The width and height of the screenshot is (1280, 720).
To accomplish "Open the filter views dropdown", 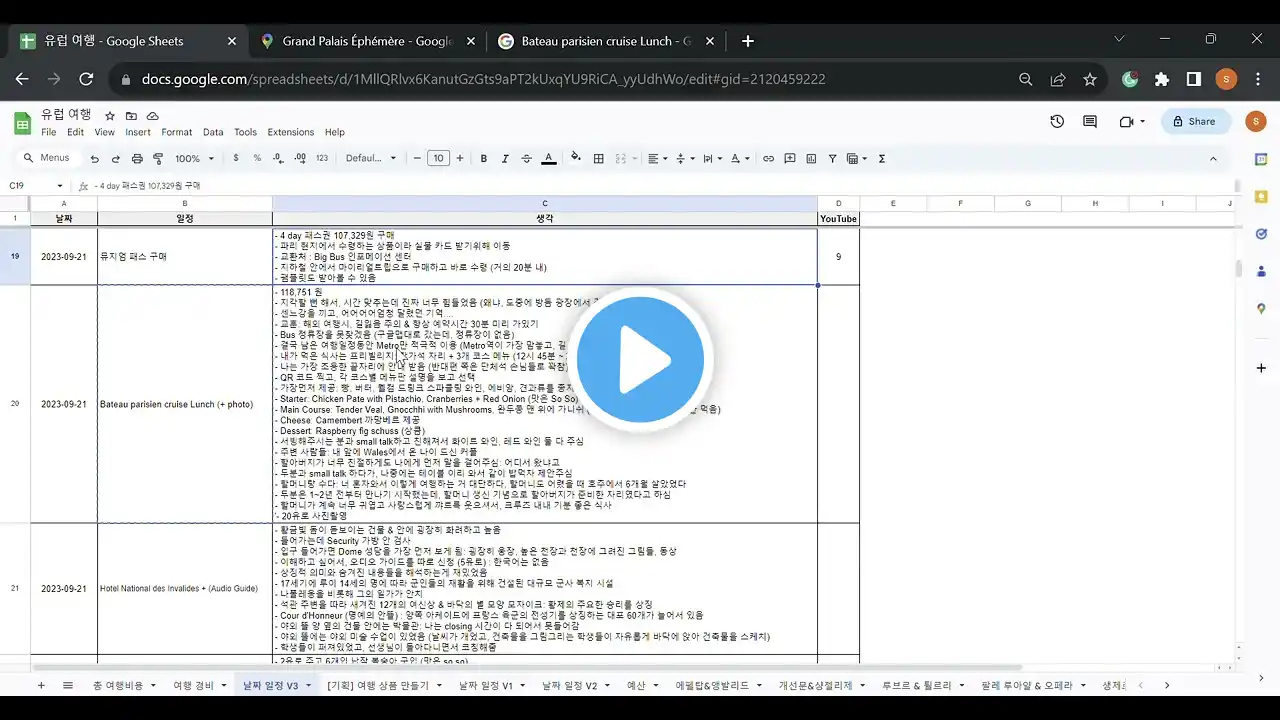I will [858, 158].
